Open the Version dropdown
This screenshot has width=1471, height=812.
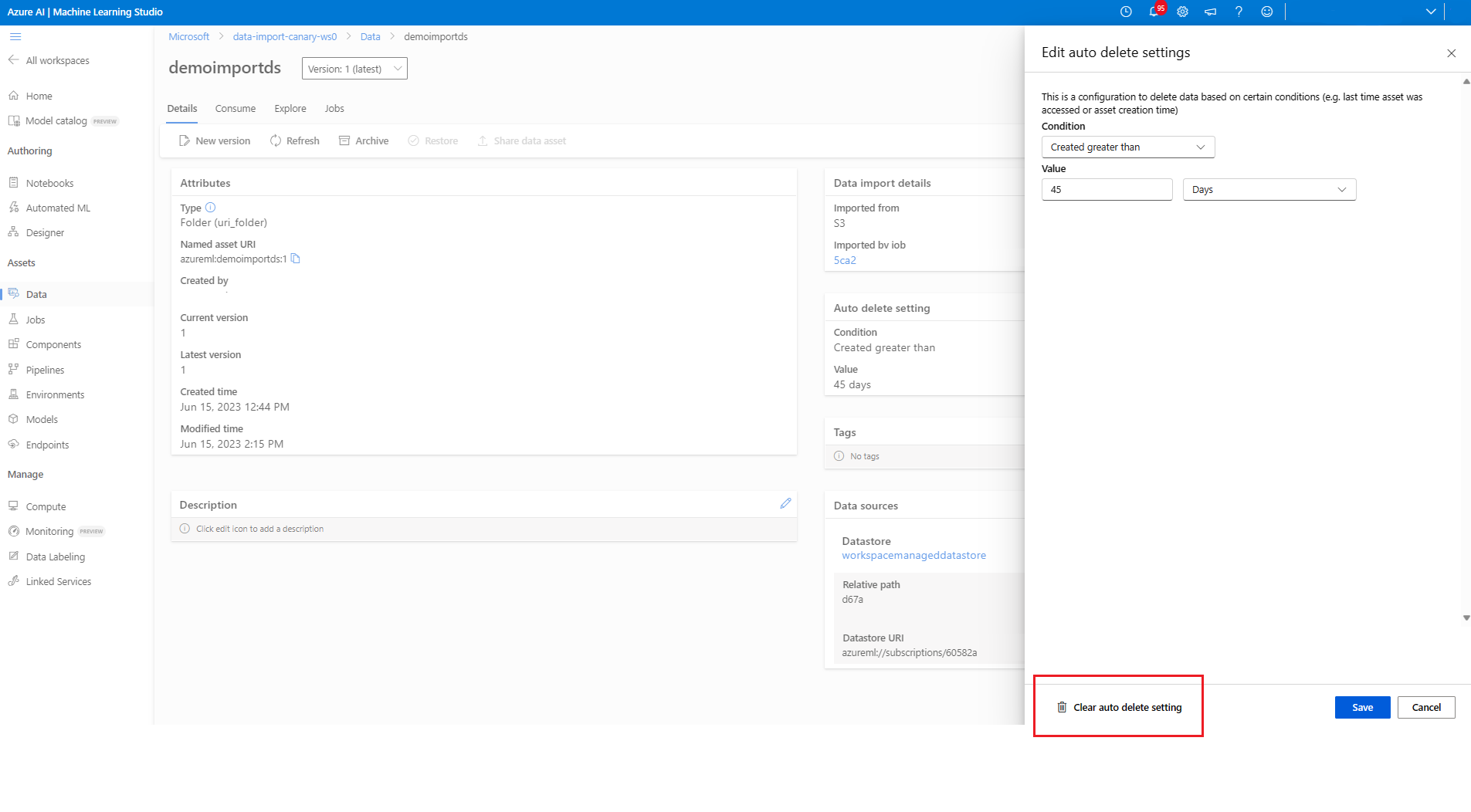[x=354, y=69]
